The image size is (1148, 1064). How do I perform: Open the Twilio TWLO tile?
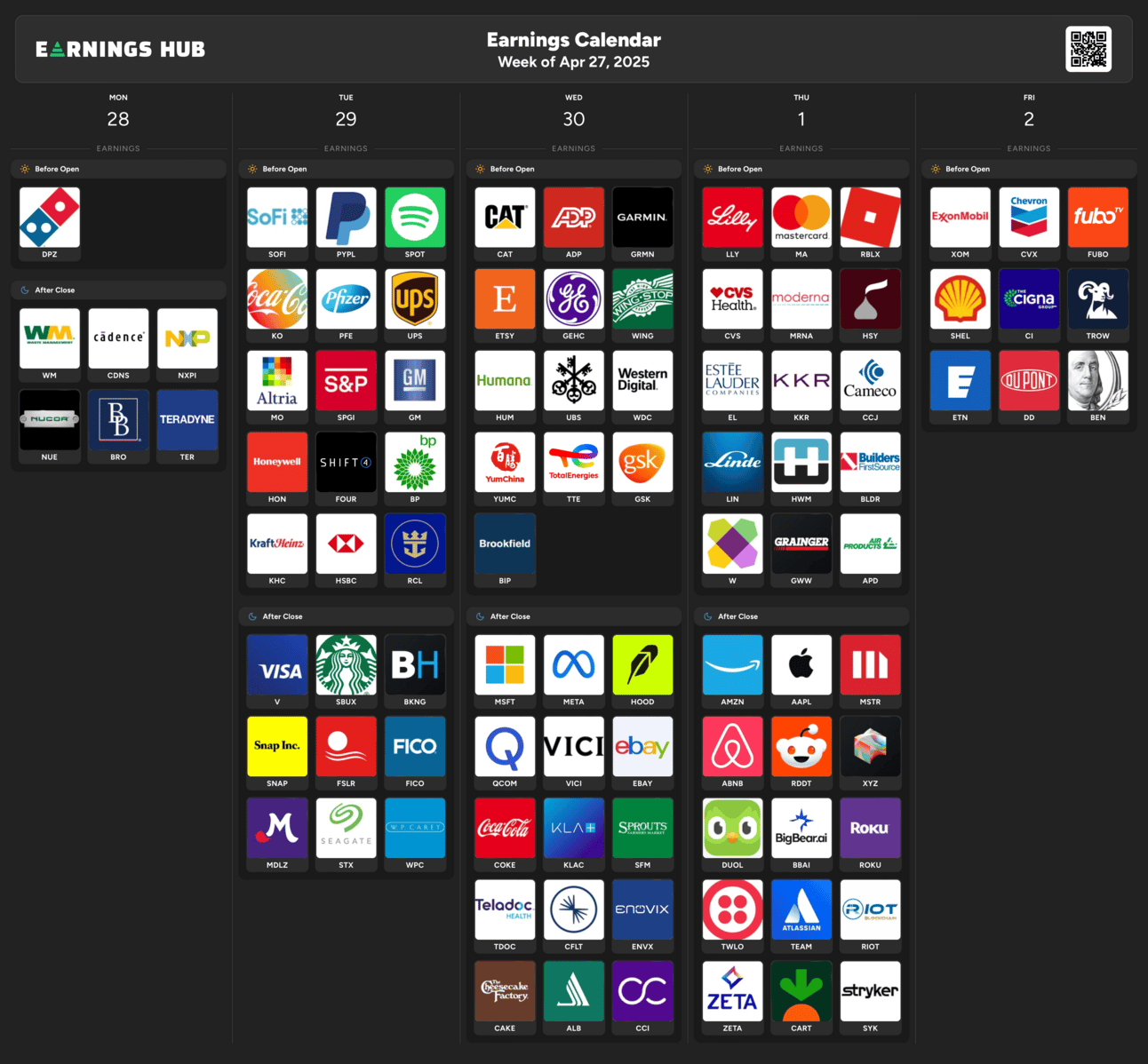732,917
